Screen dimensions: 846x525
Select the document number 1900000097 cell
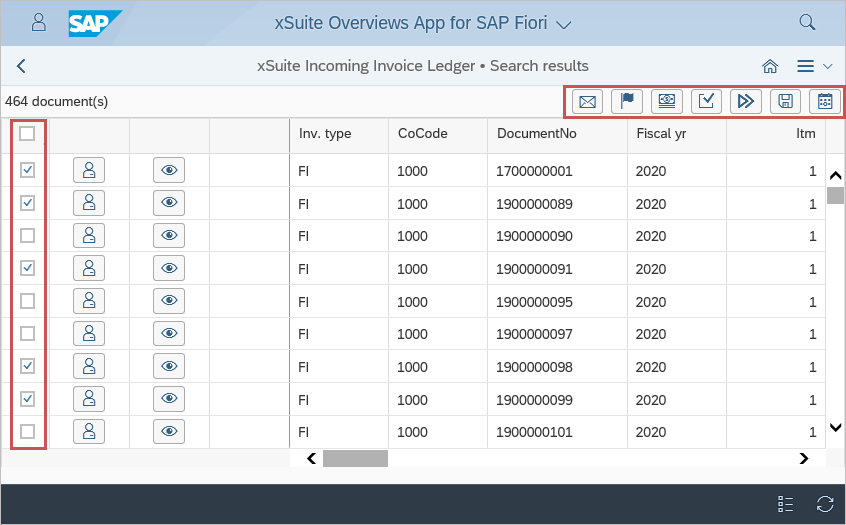[x=557, y=334]
